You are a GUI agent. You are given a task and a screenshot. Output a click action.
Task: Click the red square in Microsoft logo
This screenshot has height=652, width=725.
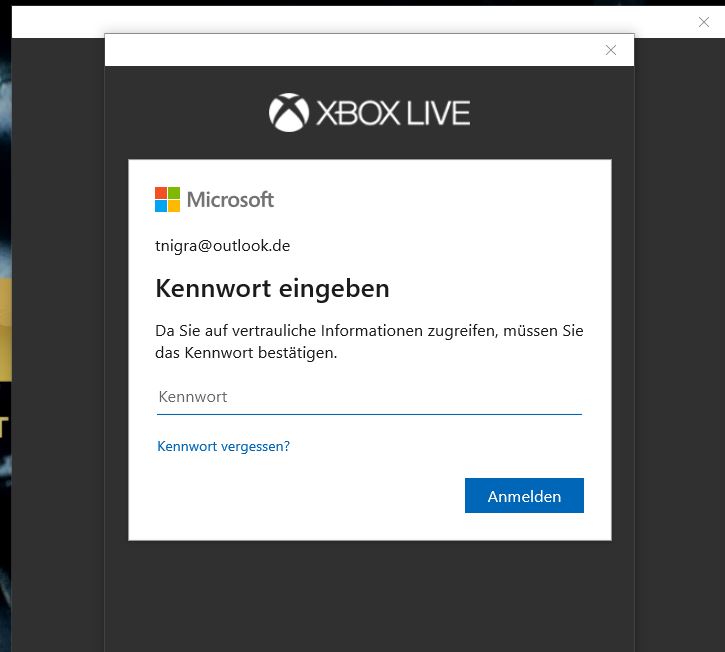(161, 193)
